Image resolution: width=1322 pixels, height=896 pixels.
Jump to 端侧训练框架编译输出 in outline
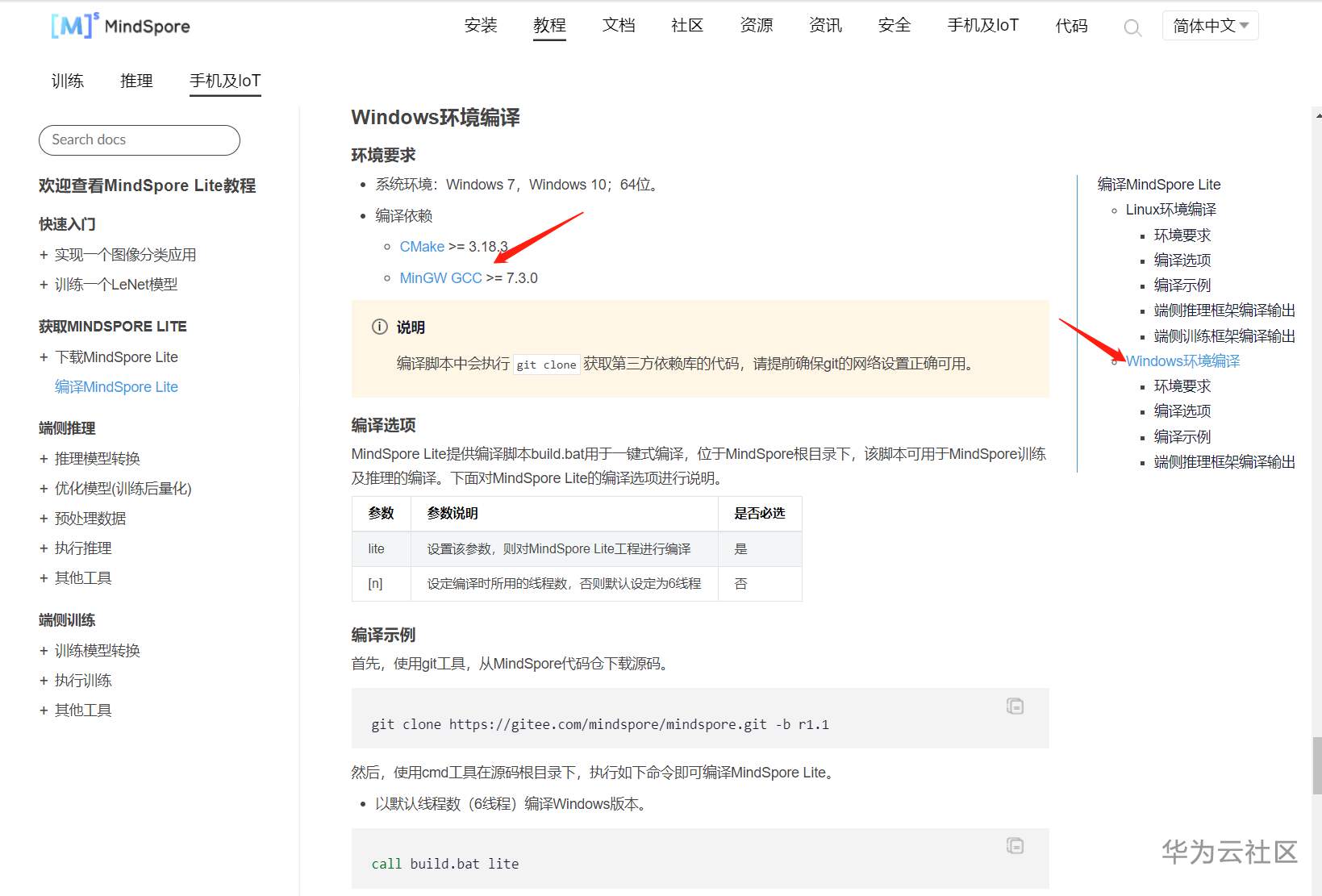pos(1224,336)
